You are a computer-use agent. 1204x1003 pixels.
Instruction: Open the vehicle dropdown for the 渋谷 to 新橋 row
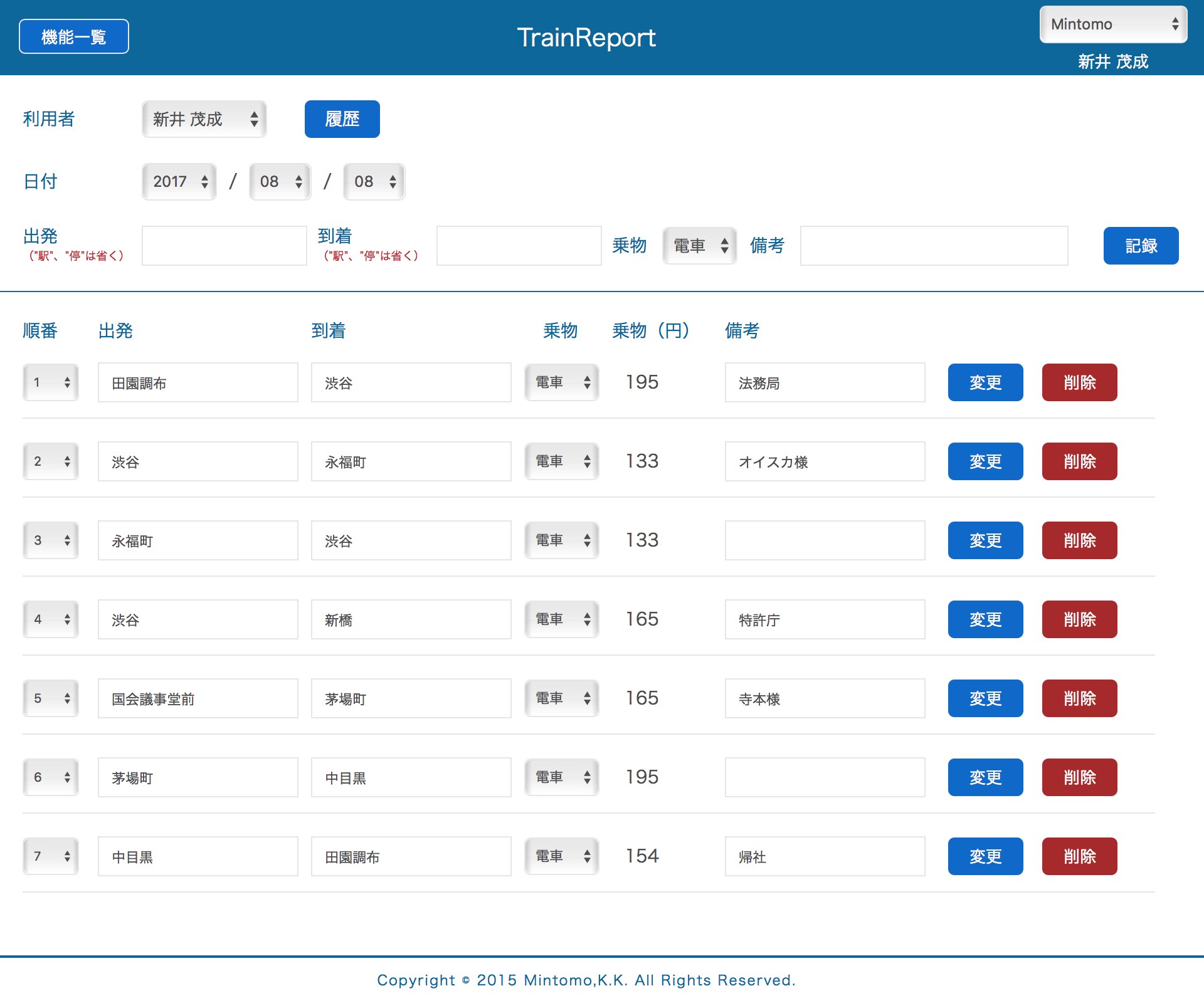(x=561, y=619)
